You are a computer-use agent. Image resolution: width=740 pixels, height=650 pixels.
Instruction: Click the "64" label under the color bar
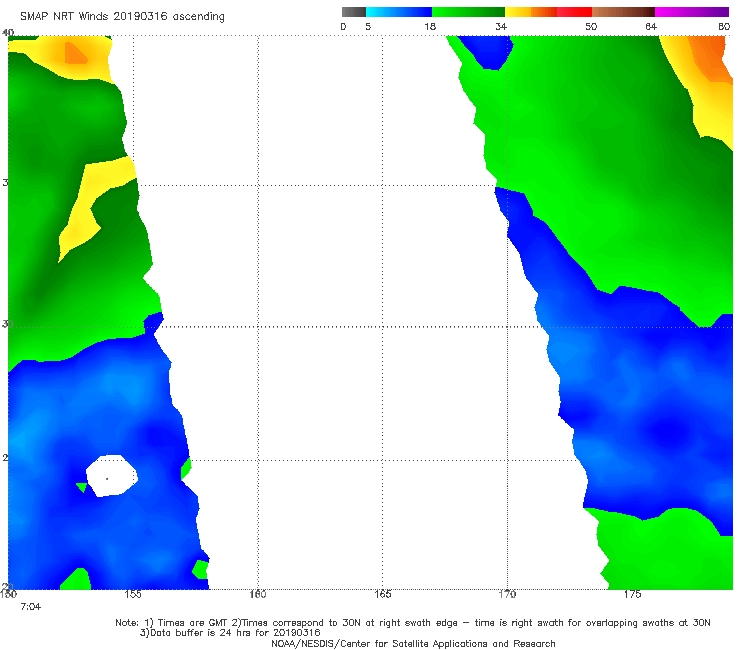(651, 27)
